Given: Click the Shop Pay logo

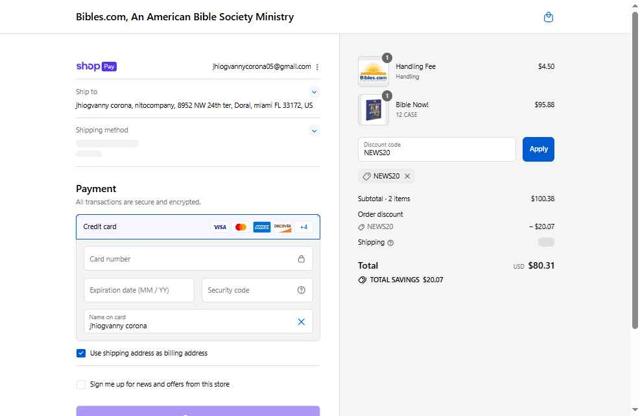Looking at the screenshot, I should (x=96, y=66).
